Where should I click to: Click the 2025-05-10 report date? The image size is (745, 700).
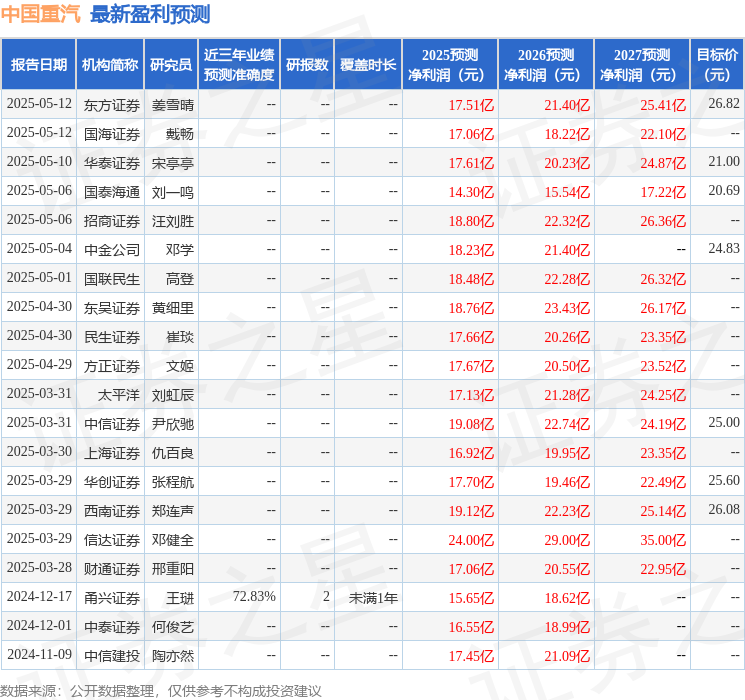click(x=39, y=162)
